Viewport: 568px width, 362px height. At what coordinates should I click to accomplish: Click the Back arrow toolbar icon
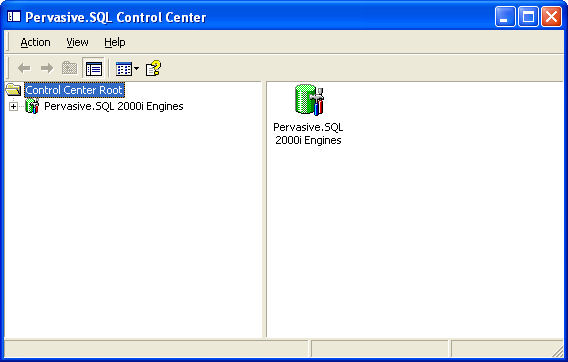pyautogui.click(x=24, y=68)
